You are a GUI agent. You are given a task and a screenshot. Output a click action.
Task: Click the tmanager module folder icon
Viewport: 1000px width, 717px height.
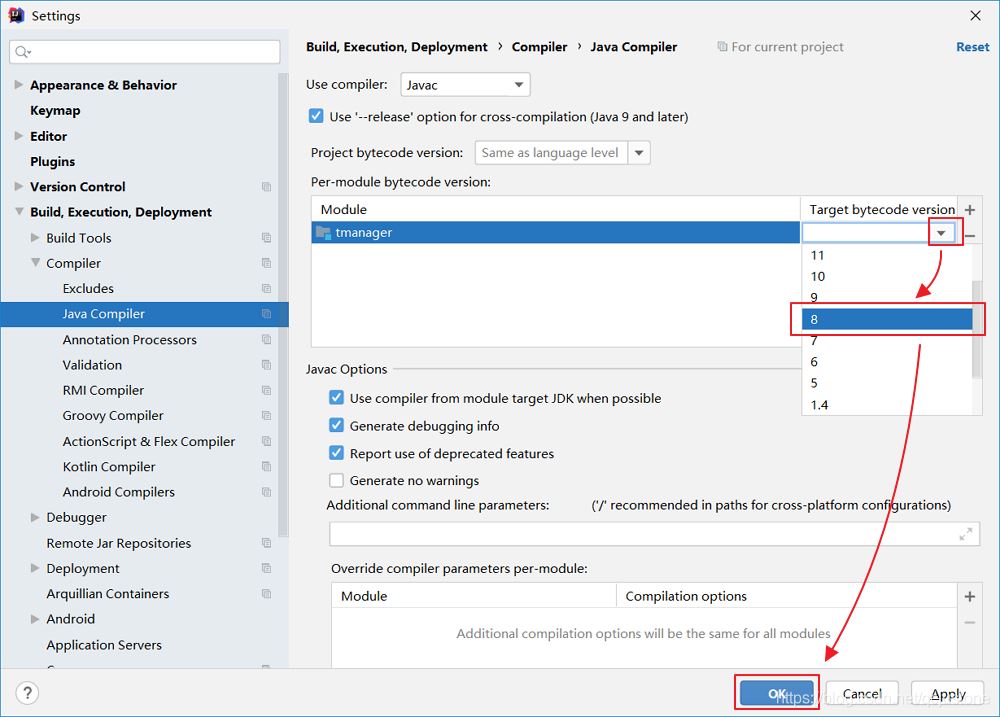(323, 233)
